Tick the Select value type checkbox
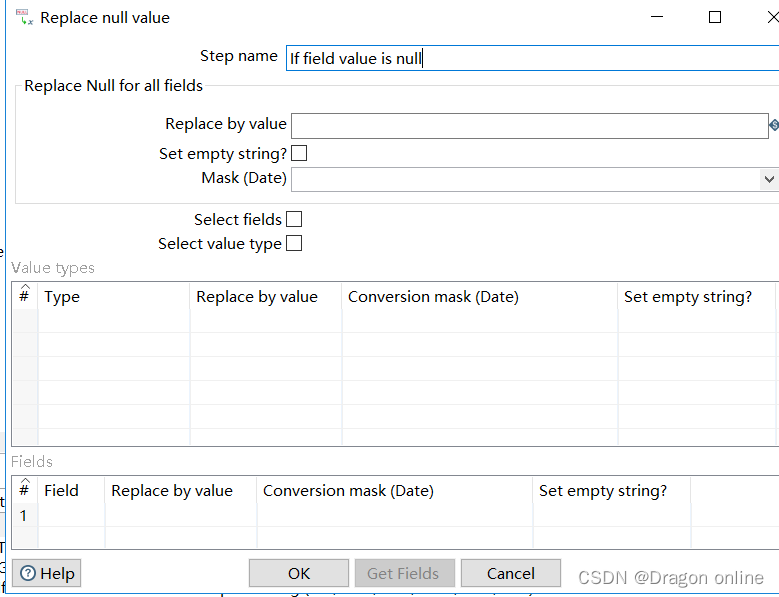This screenshot has width=779, height=597. tap(294, 243)
